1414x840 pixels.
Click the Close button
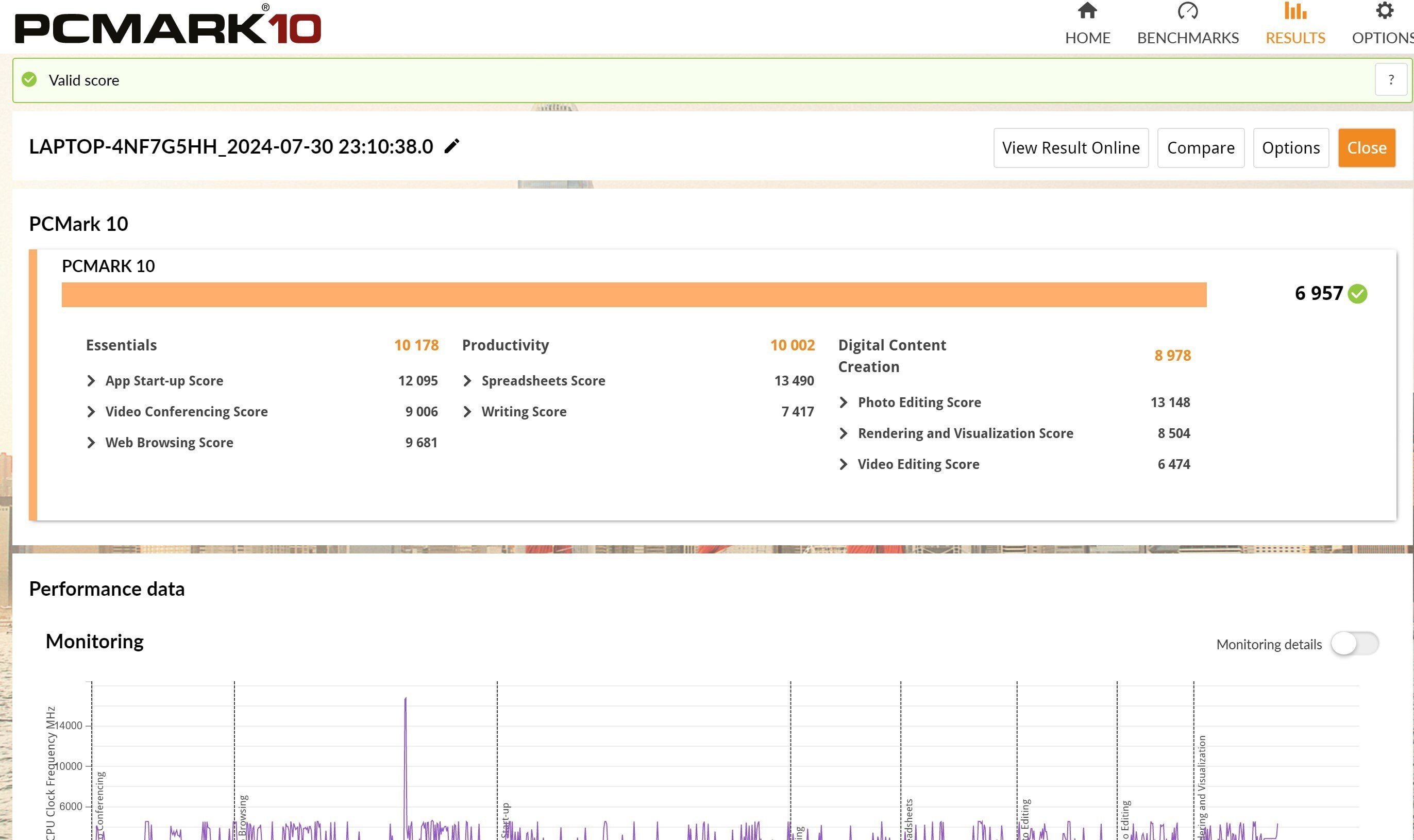point(1367,148)
